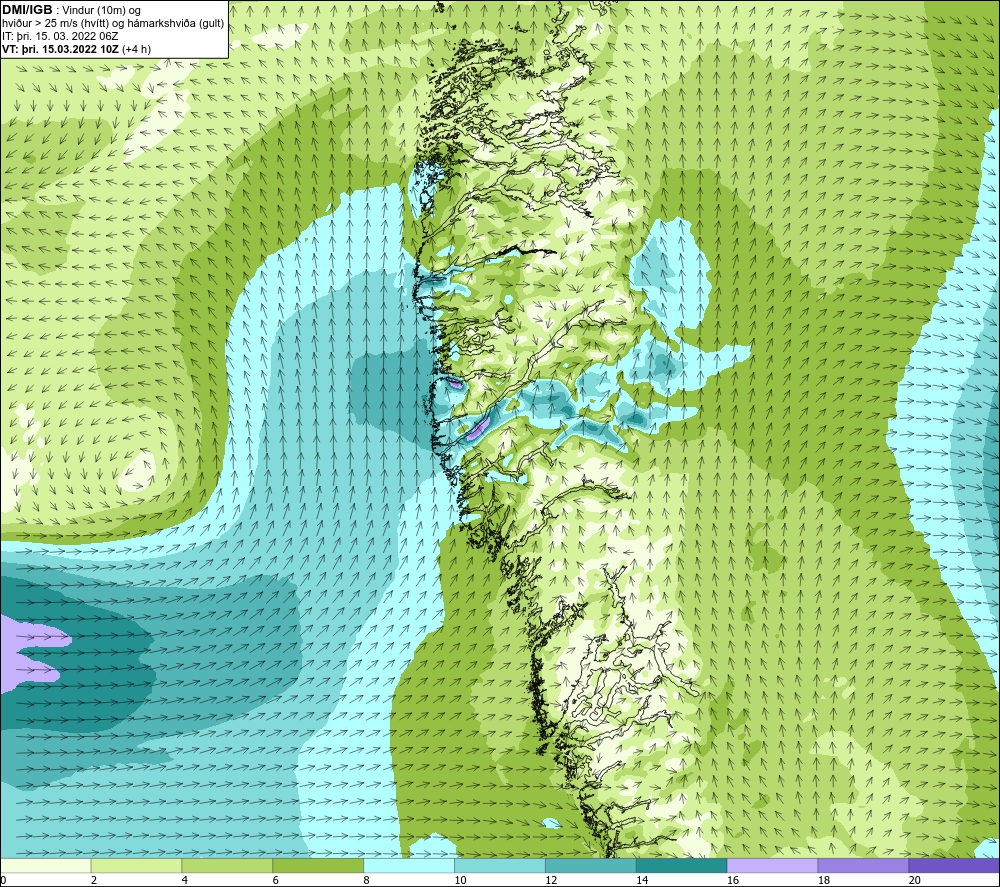This screenshot has width=1000, height=887.
Task: Click the '20' label on the wind scale
Action: pos(915,880)
